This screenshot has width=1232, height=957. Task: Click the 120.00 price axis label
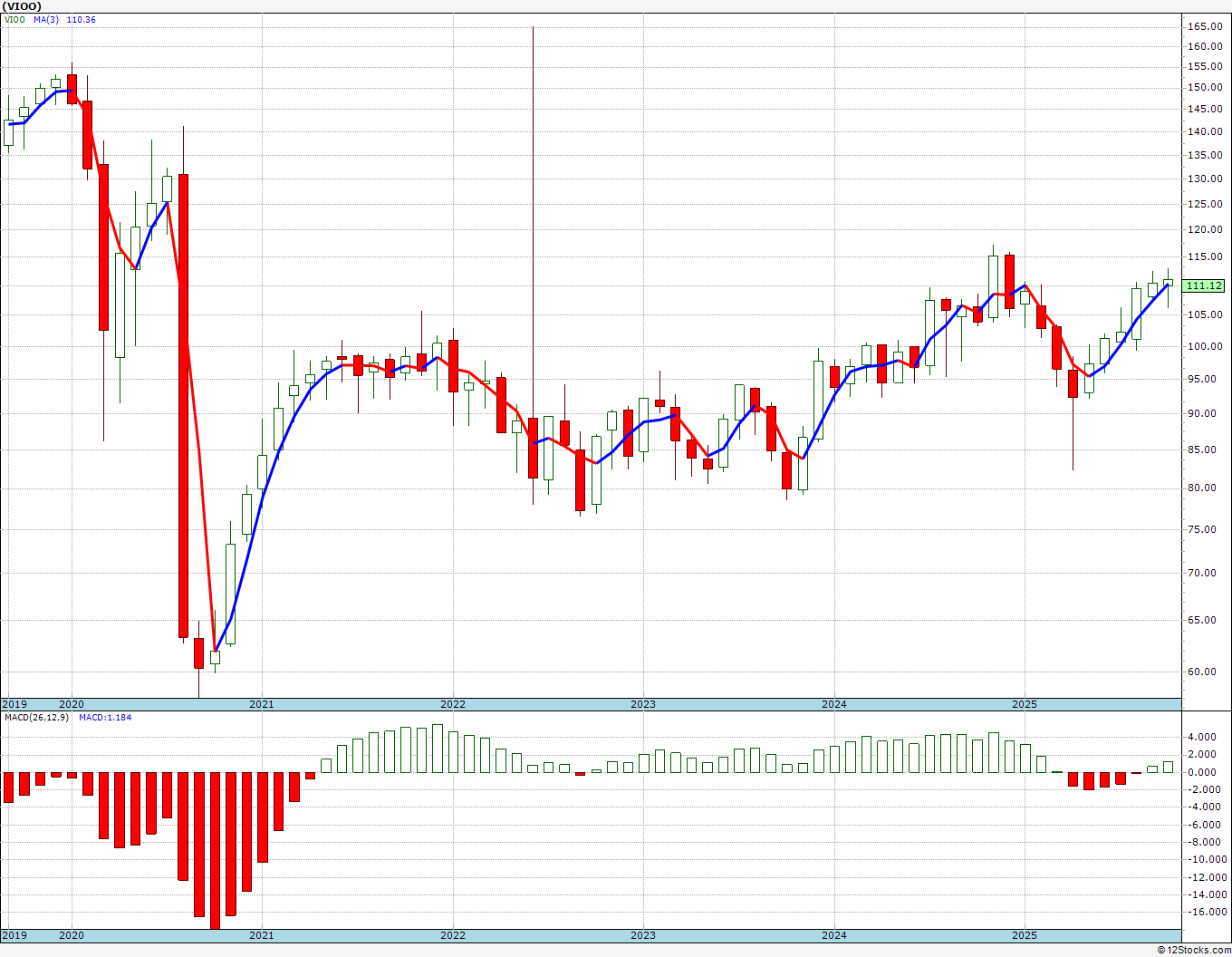1206,230
